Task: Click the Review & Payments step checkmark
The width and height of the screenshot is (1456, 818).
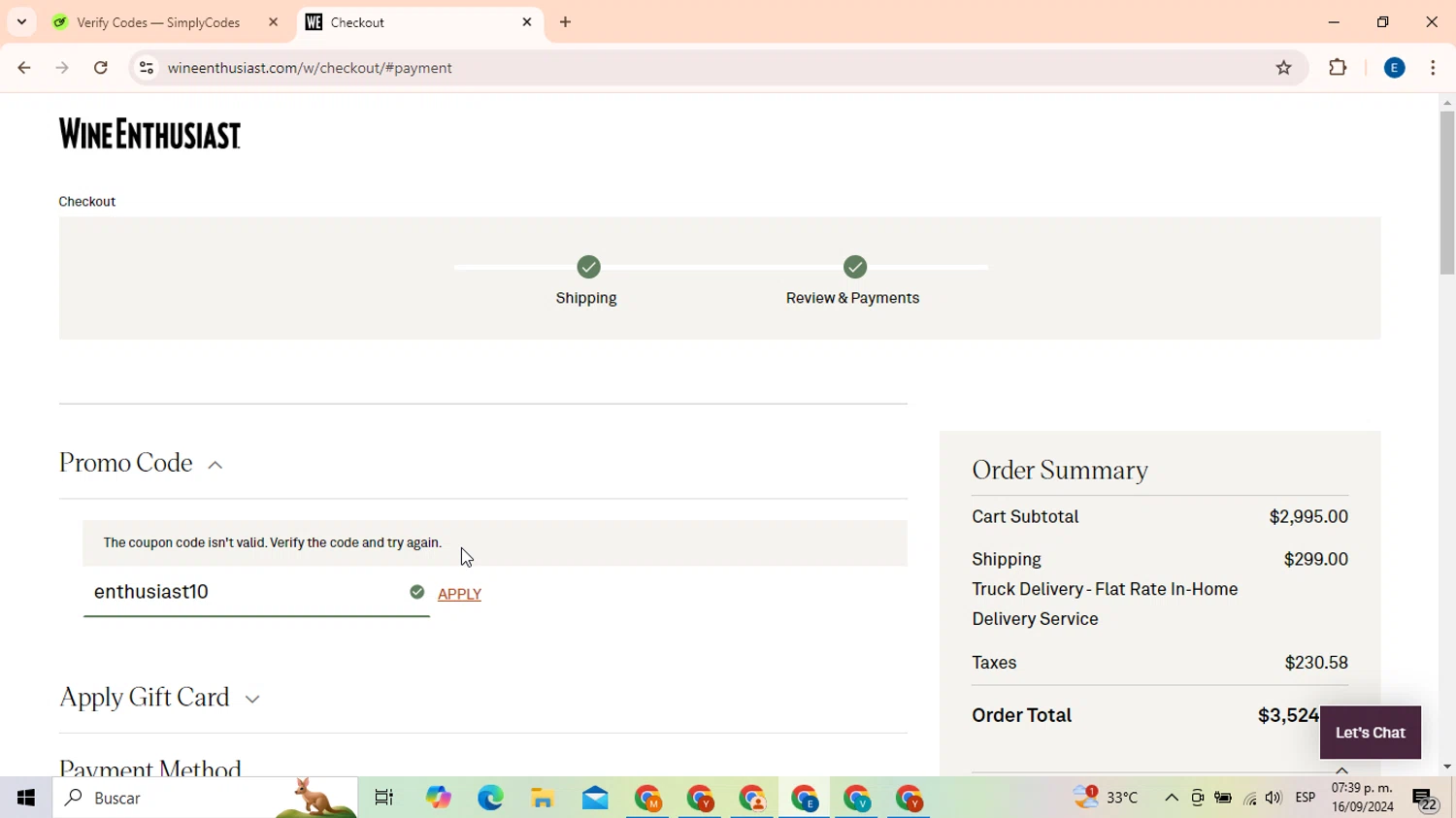Action: pos(855,267)
